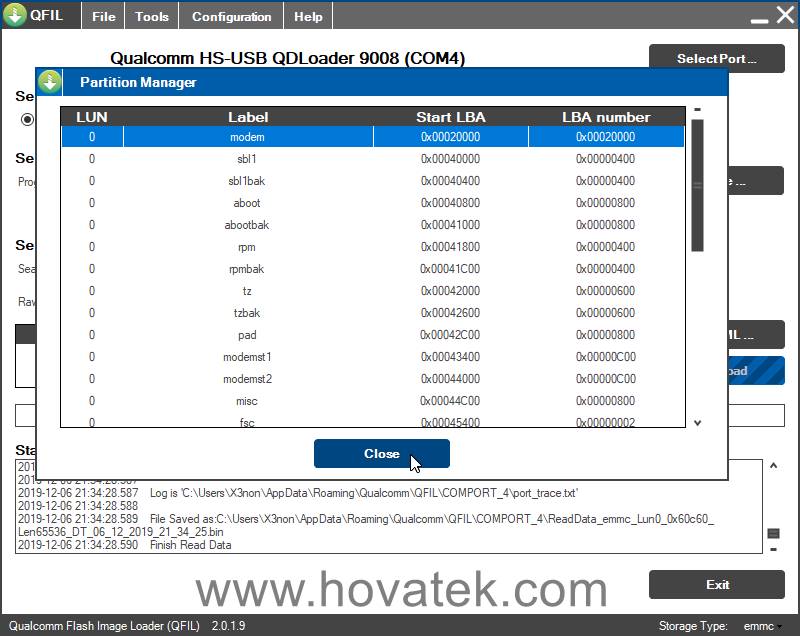Select the sbl1 partition label
800x636 pixels.
click(x=247, y=159)
